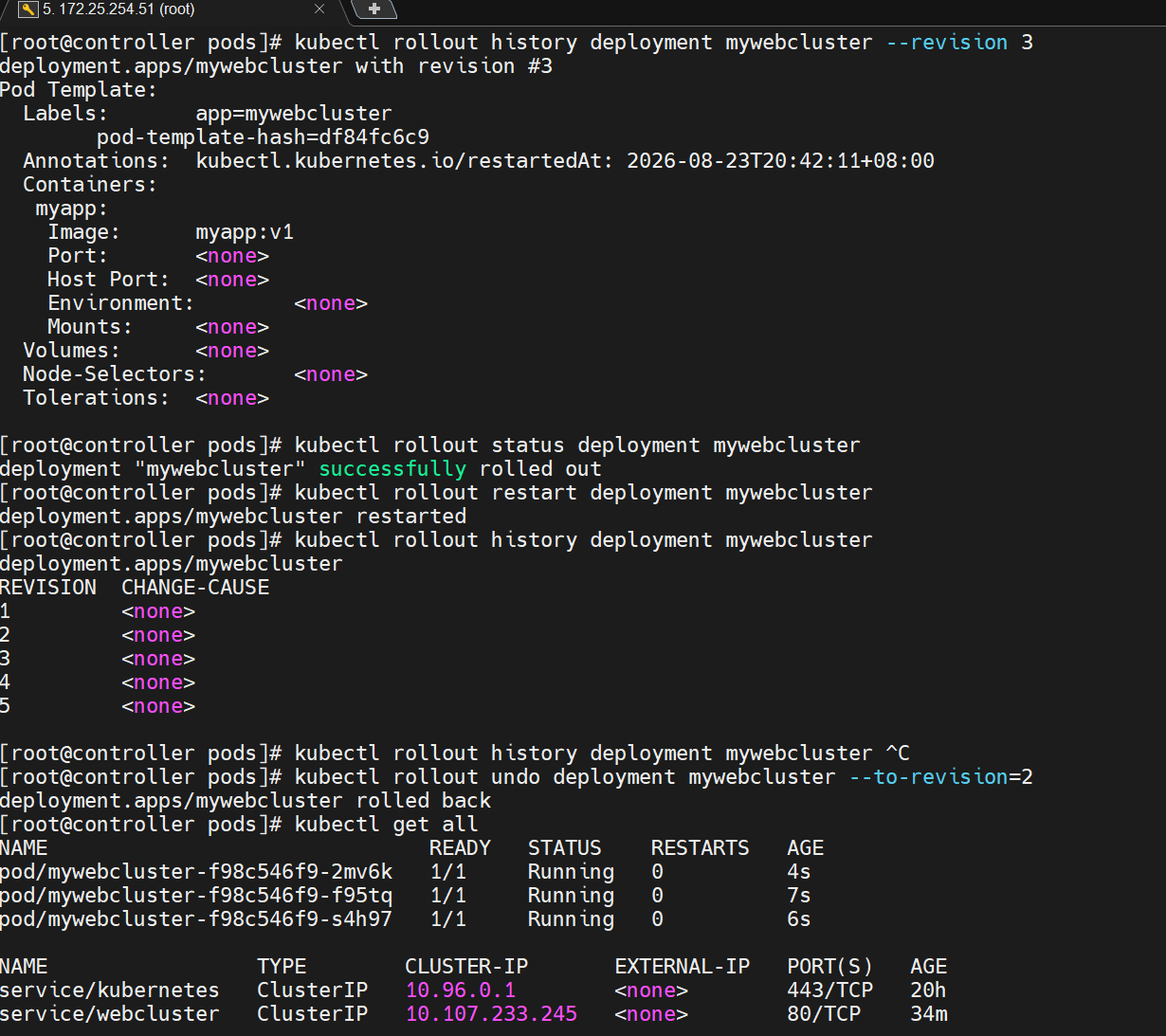Click the 'EXTERNAL-IP' column header
This screenshot has height=1036, width=1166.
683,967
